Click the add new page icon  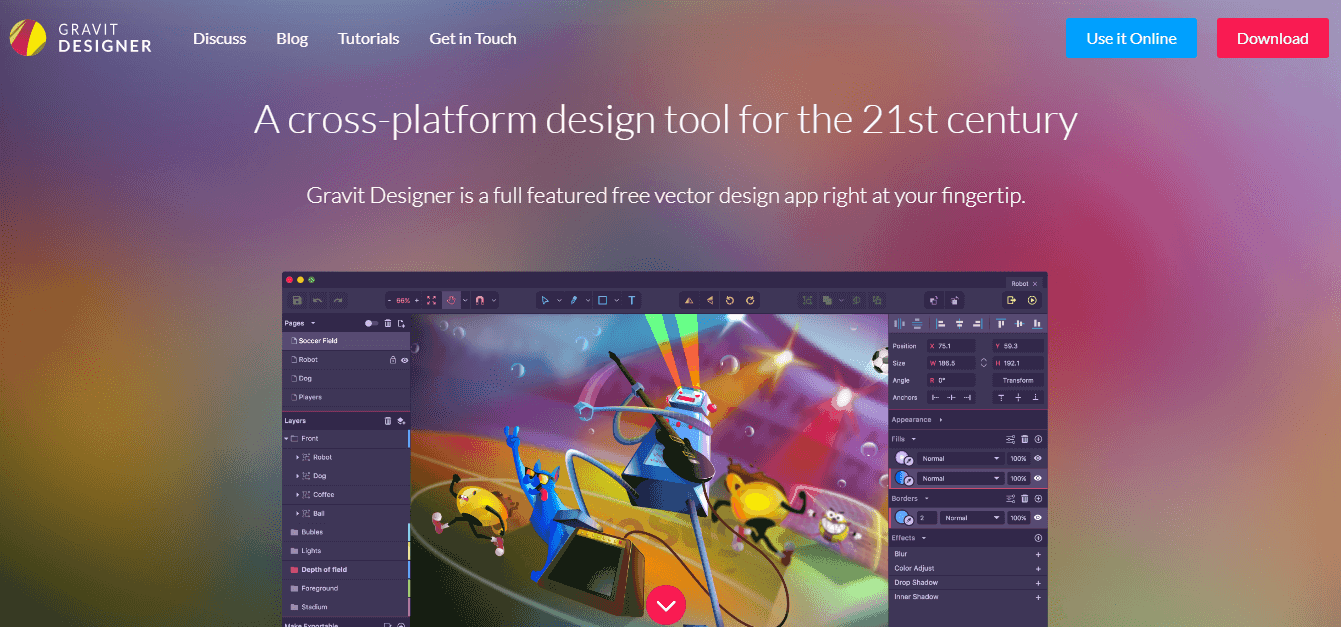click(x=403, y=324)
